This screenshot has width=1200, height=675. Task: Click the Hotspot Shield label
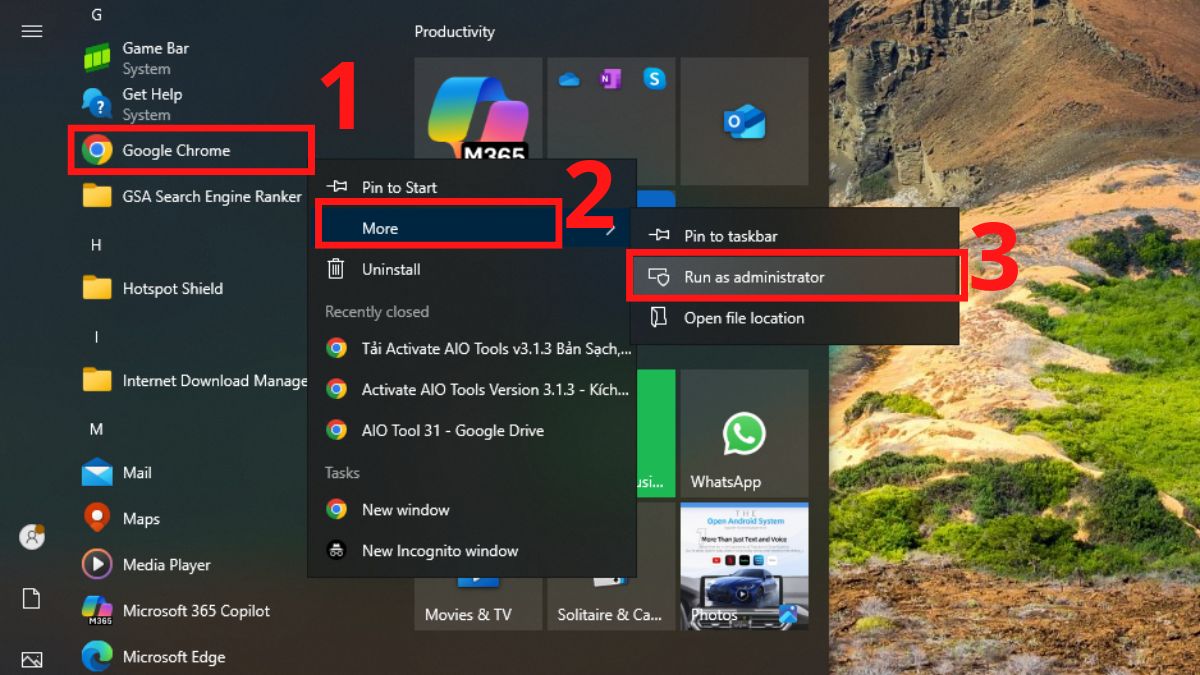(x=172, y=288)
